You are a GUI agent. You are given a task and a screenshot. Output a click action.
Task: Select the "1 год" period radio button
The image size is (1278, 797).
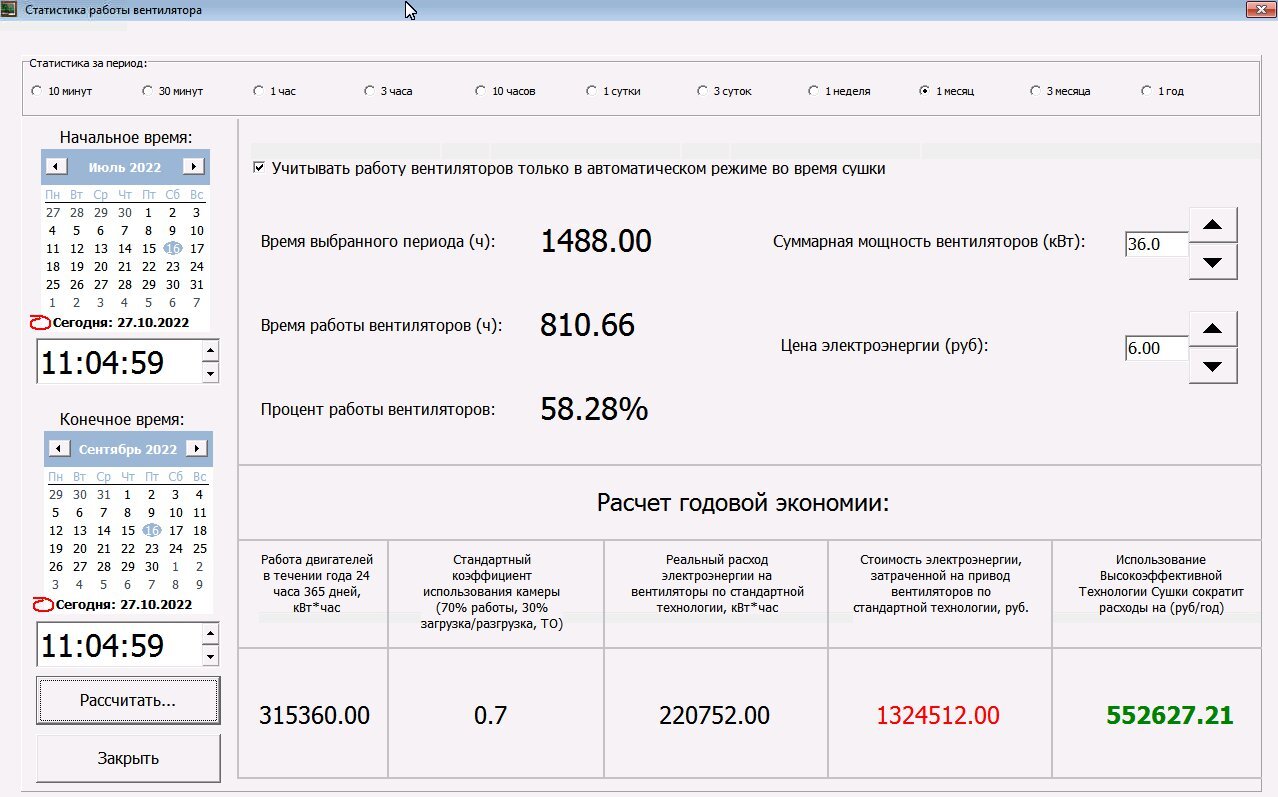coord(1146,89)
